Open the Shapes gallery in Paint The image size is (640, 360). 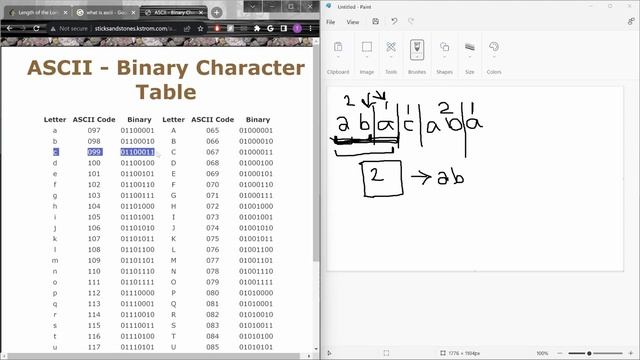444,47
